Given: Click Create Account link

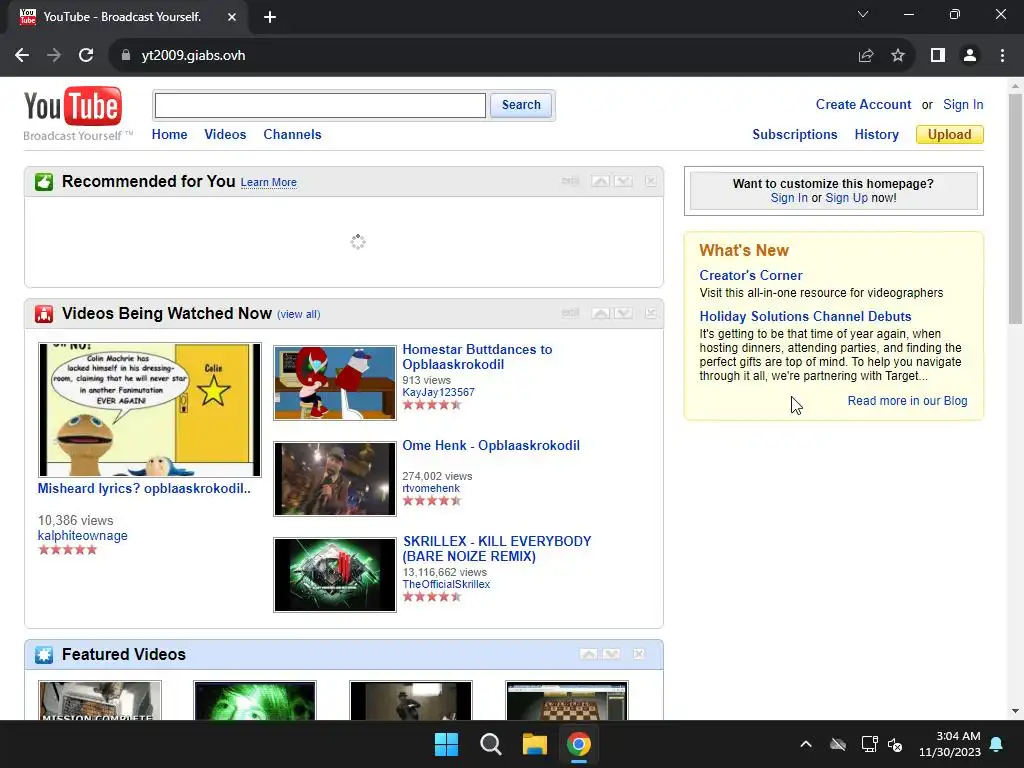Looking at the screenshot, I should coord(863,104).
